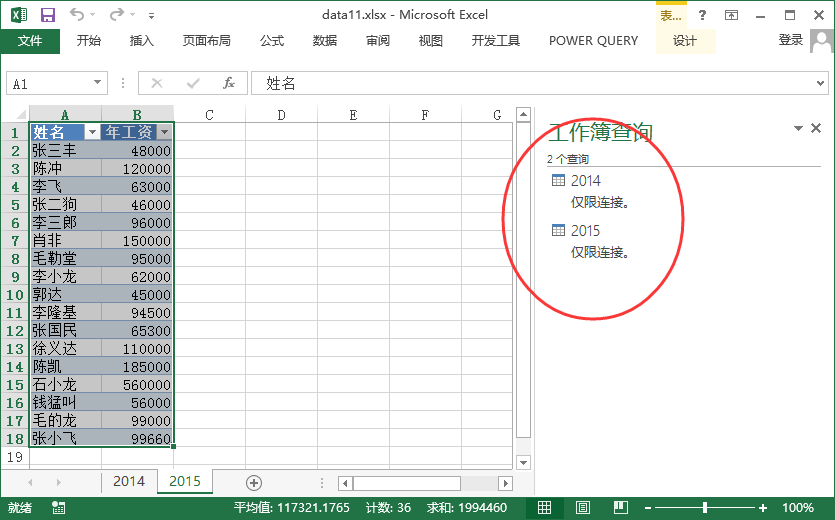Switch to the 开始 ribbon tab
This screenshot has height=520, width=835.
[x=88, y=40]
